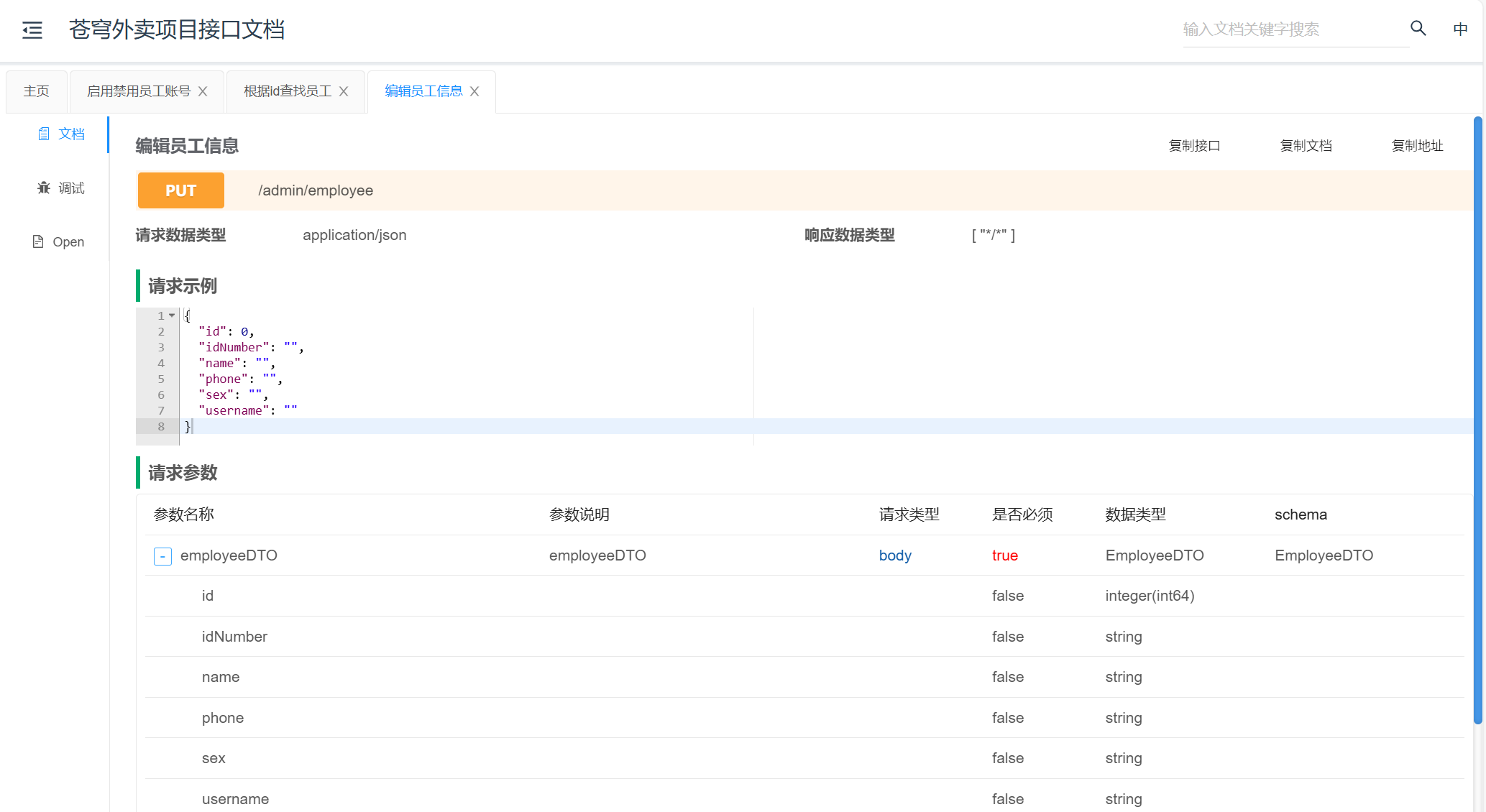Collapse the employeeDTO parameter row
Screen dimensions: 1486x812
point(162,556)
